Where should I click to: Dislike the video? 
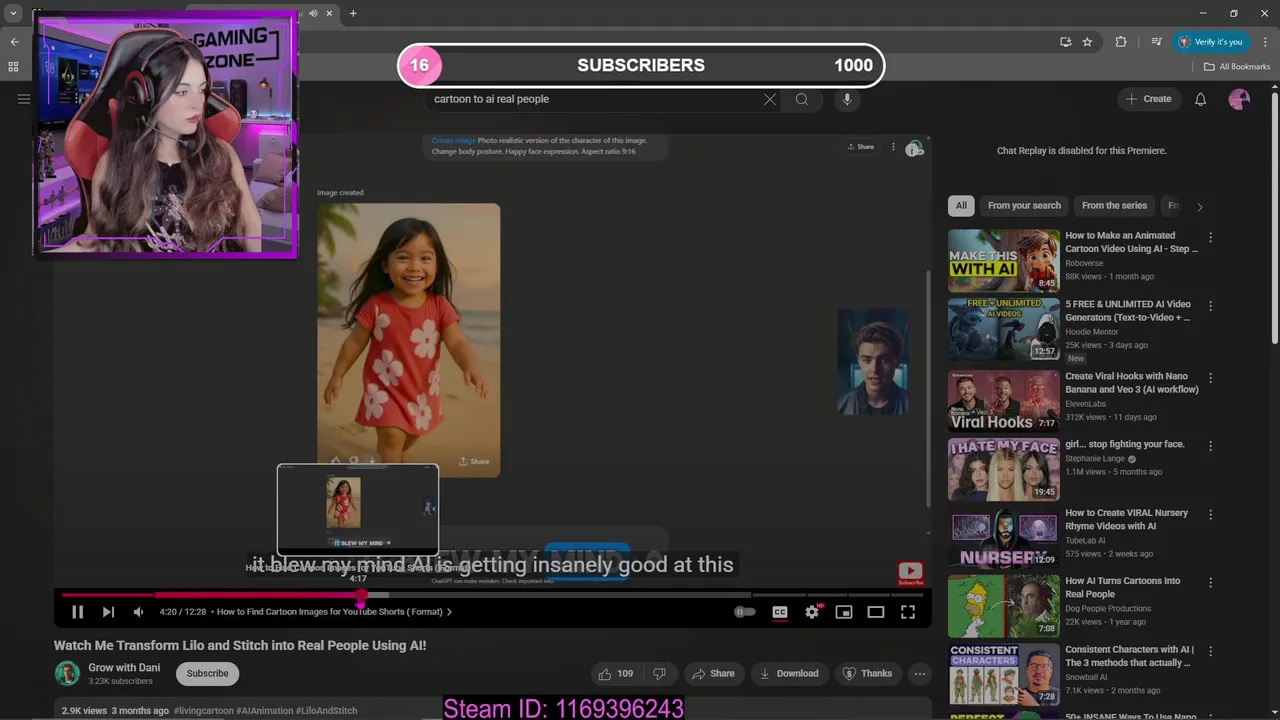click(x=659, y=674)
